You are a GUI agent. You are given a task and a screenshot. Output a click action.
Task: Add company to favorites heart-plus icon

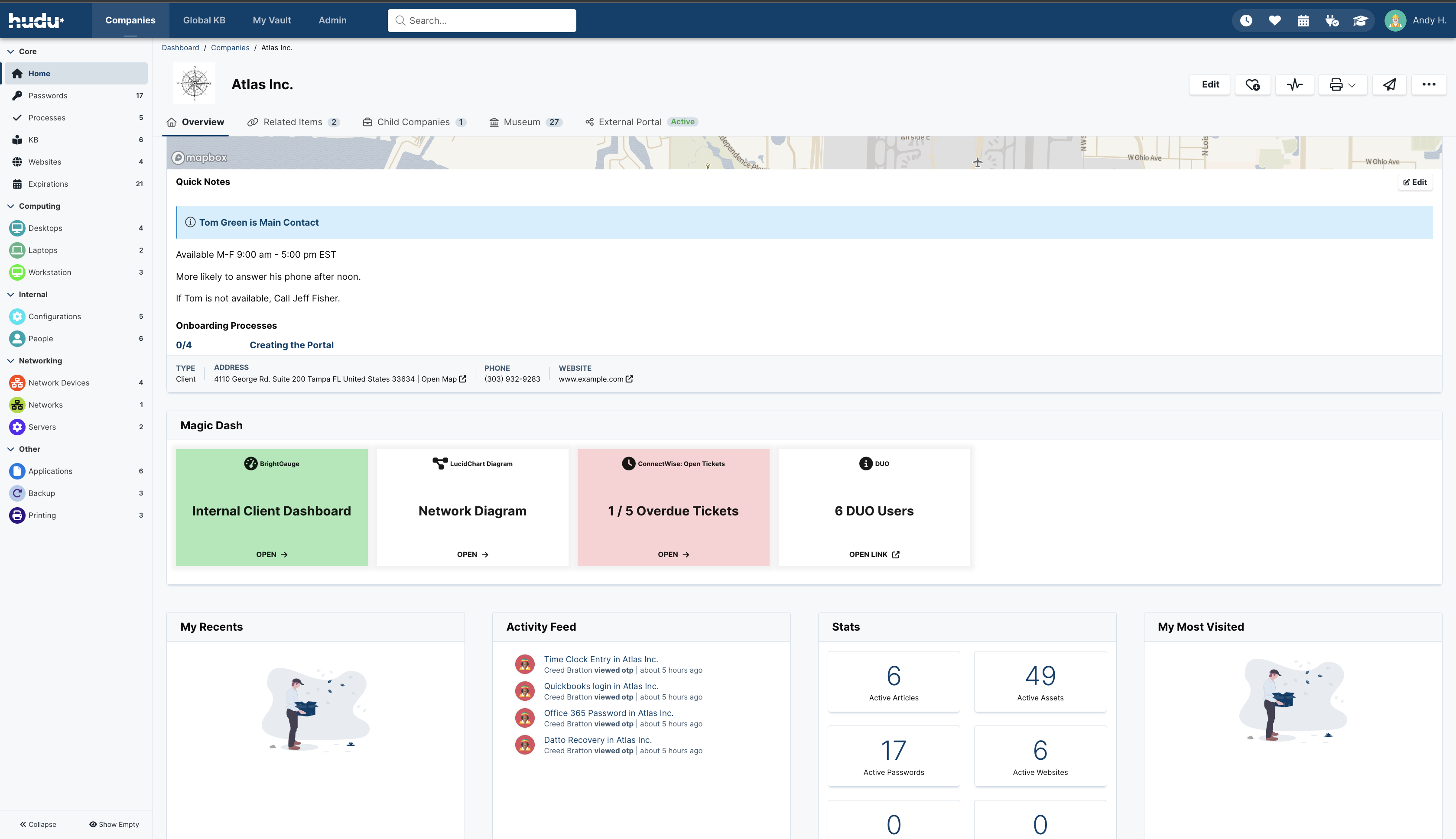point(1252,85)
